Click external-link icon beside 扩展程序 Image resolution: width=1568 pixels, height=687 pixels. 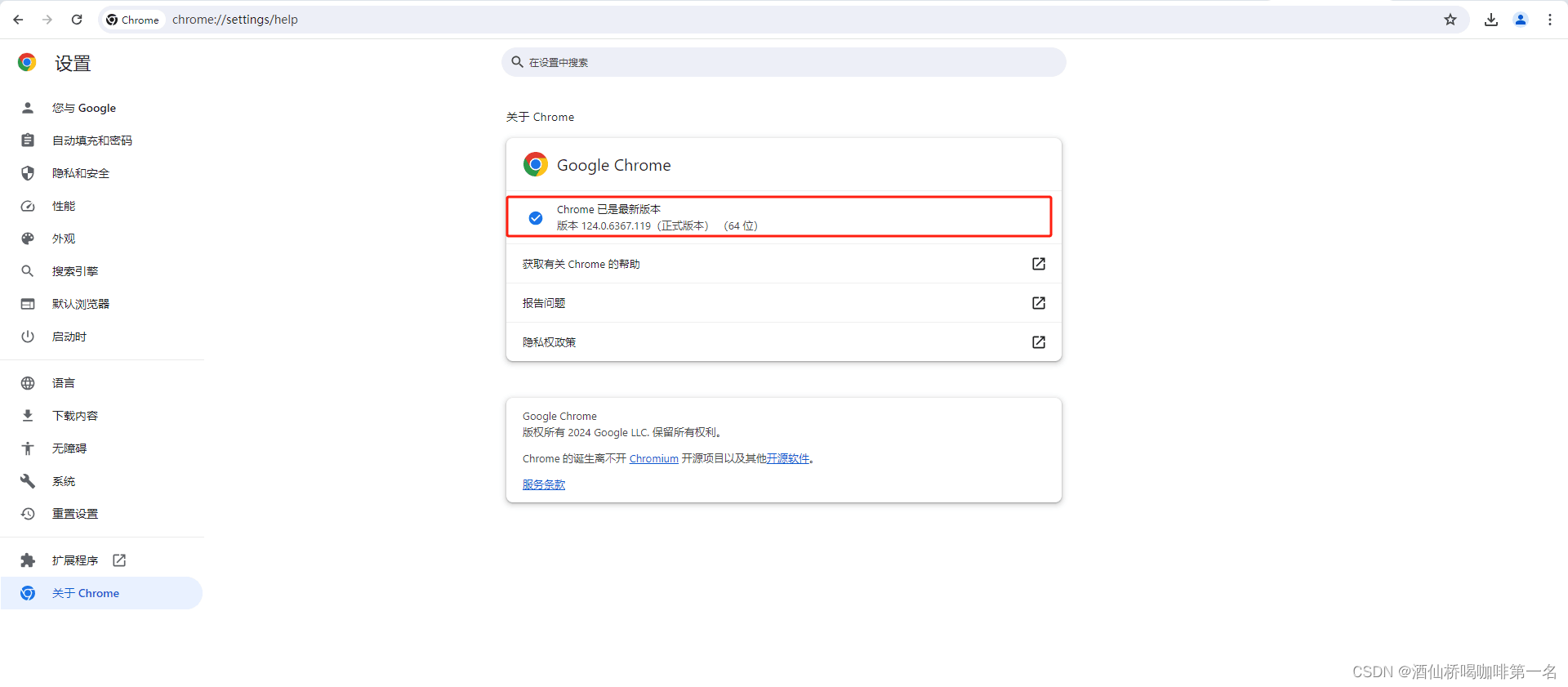click(x=119, y=560)
